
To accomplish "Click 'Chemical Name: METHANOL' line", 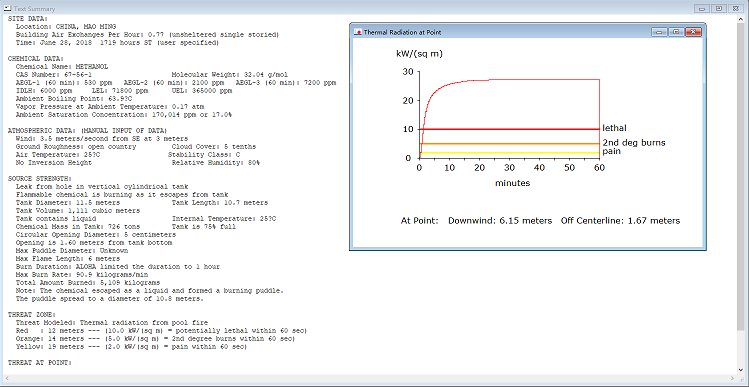I will pyautogui.click(x=62, y=67).
